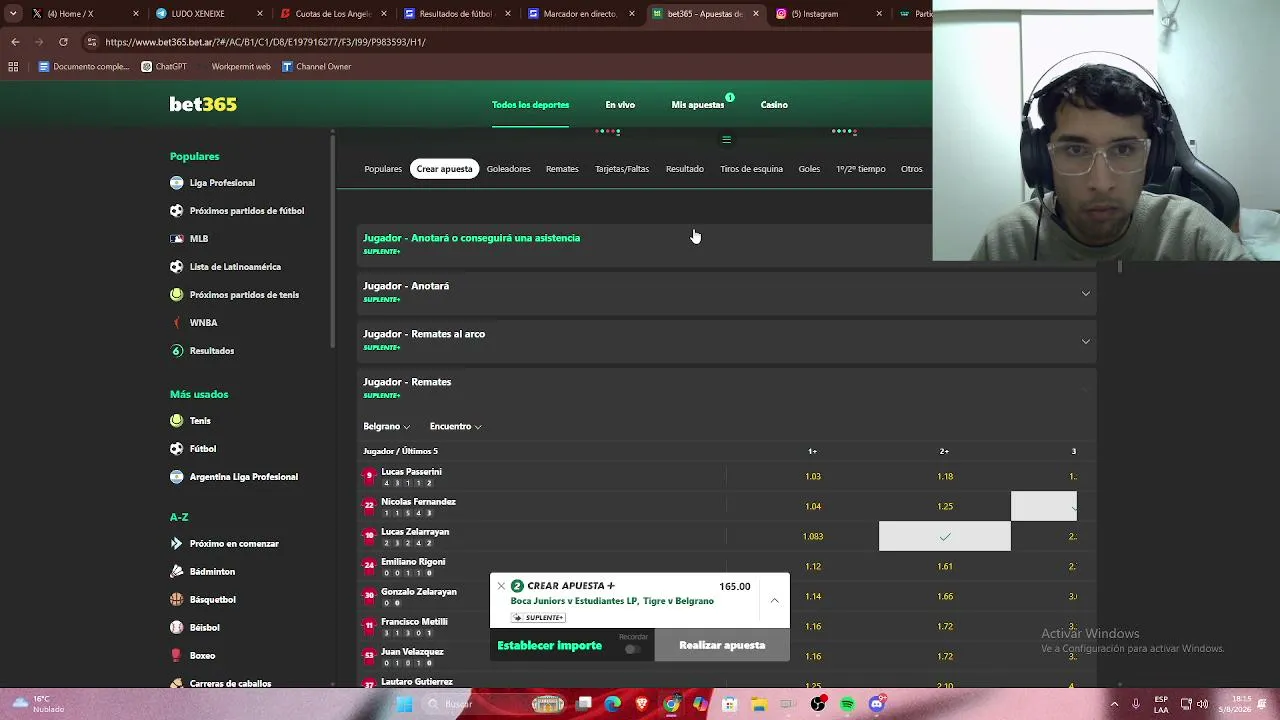The image size is (1280, 720).
Task: Open the Windows Start menu
Action: [404, 704]
